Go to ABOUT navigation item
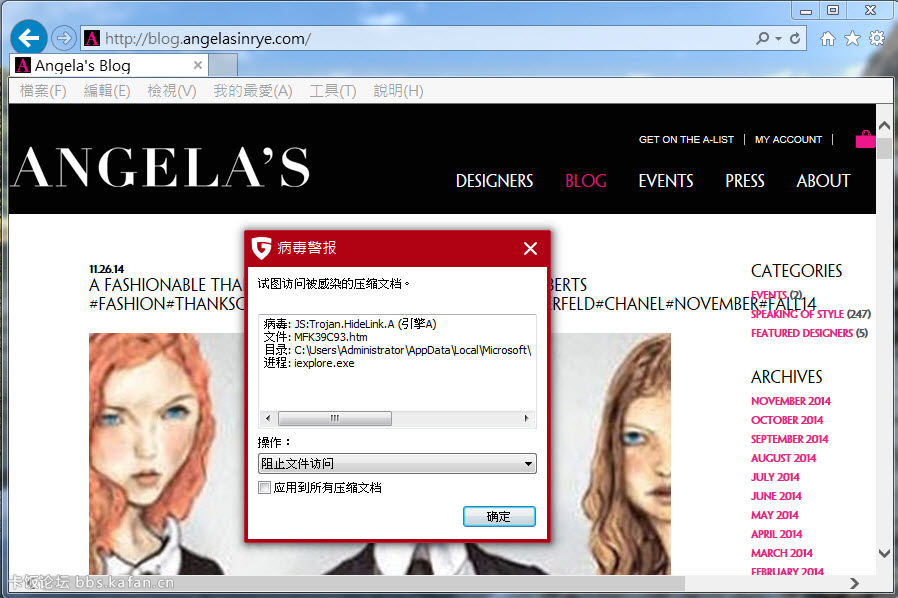This screenshot has height=598, width=898. pyautogui.click(x=823, y=181)
